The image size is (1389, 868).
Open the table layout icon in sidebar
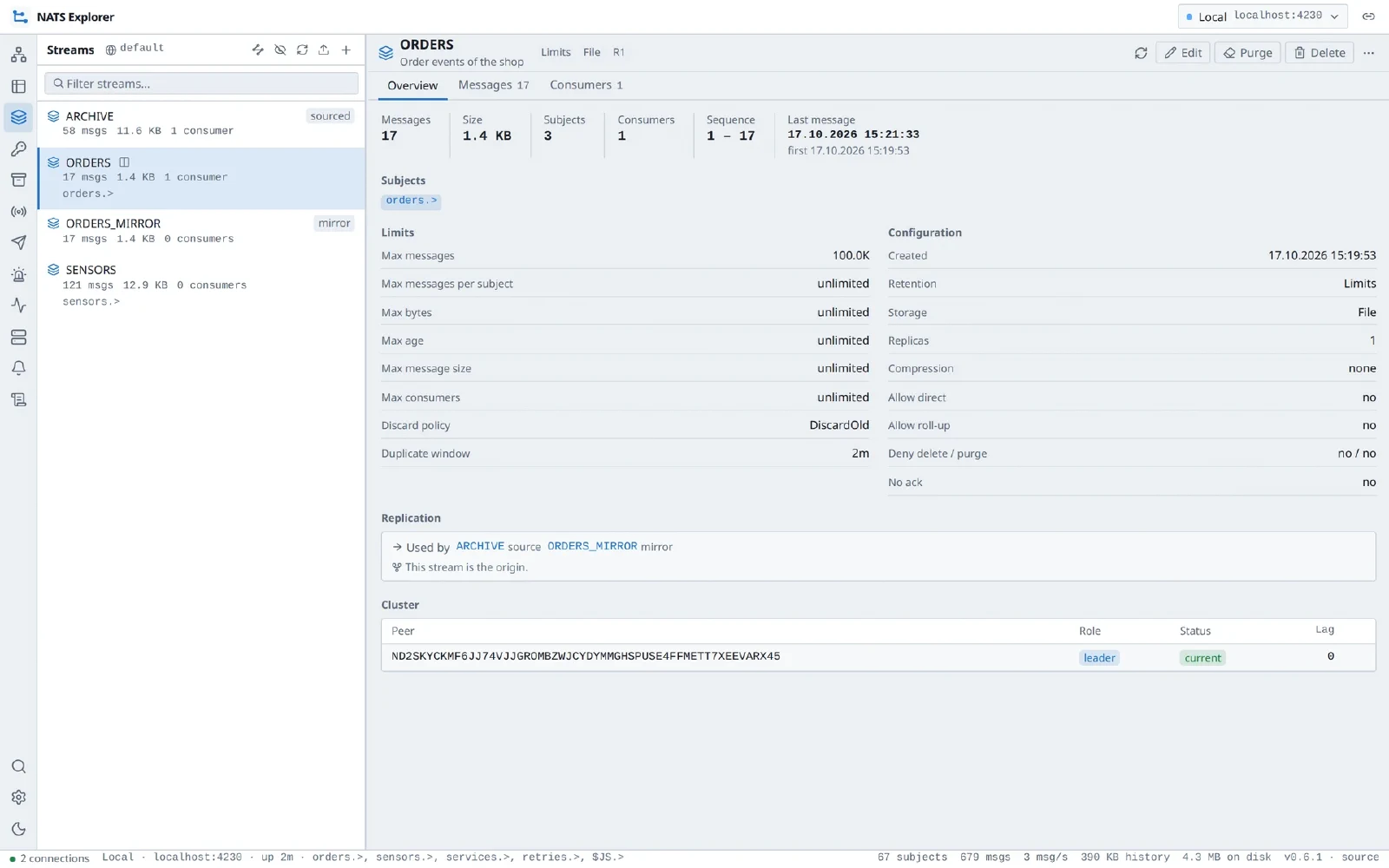click(x=18, y=86)
